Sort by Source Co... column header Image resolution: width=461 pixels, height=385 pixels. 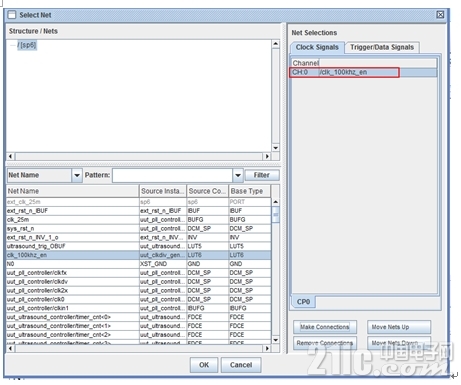tap(207, 191)
